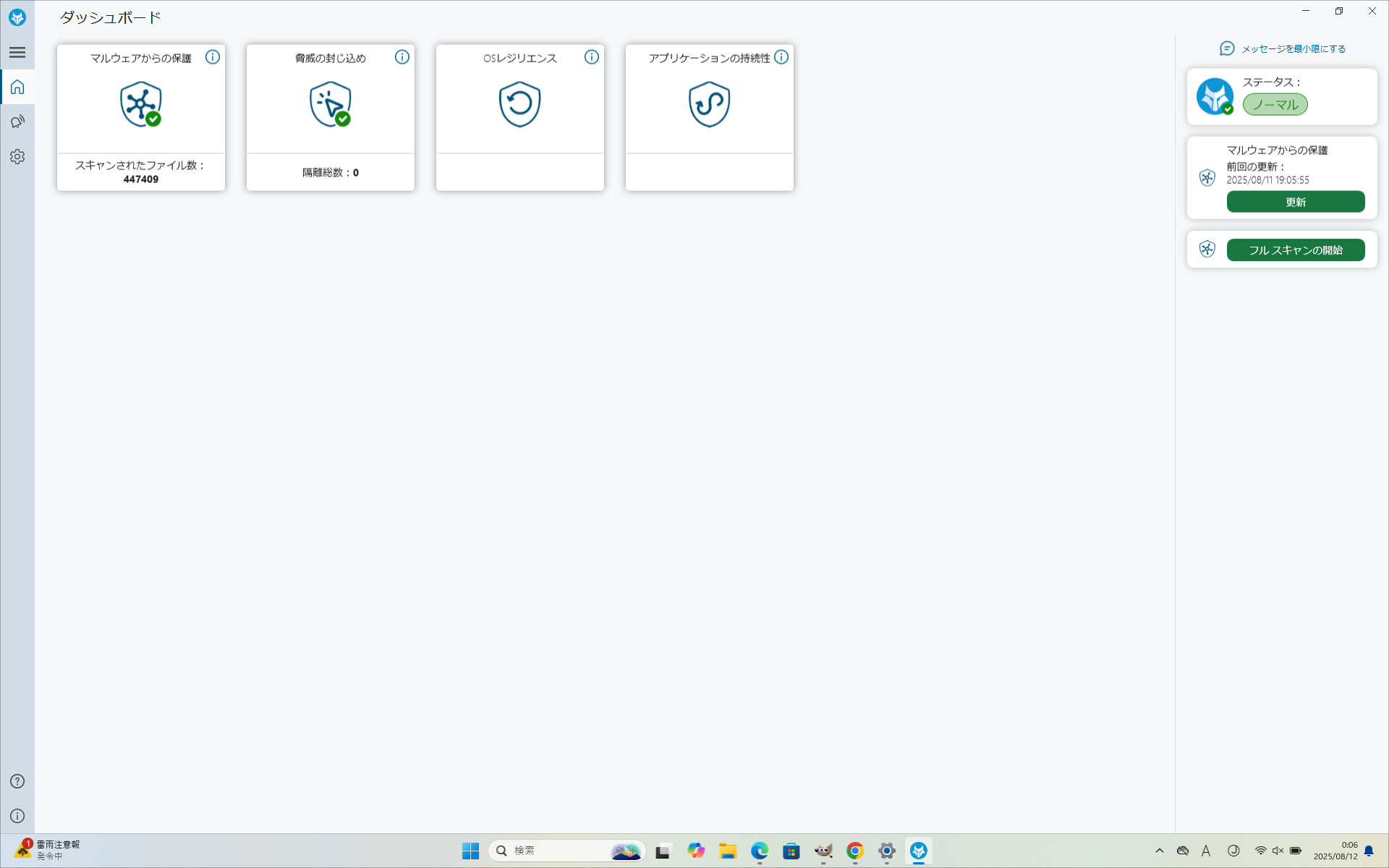
Task: Click info icon on アプリケーションの持続性 card
Action: pos(781,57)
